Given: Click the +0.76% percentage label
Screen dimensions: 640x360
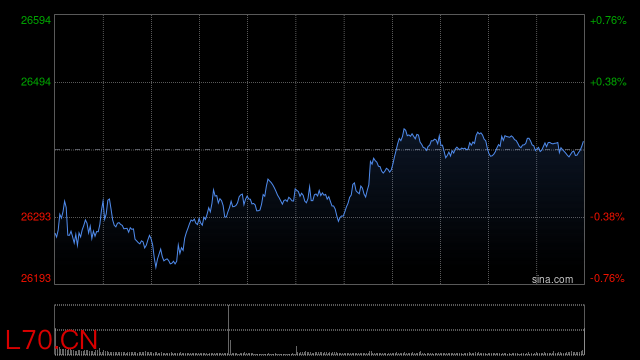Looking at the screenshot, I should [608, 20].
